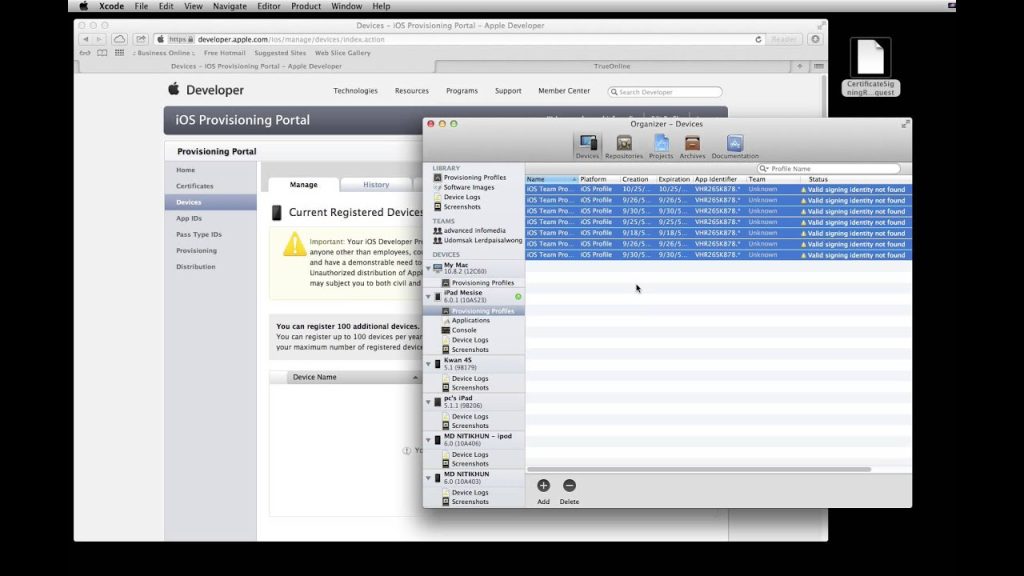The width and height of the screenshot is (1024, 576).
Task: Click Safari's Share button
Action: coord(140,39)
